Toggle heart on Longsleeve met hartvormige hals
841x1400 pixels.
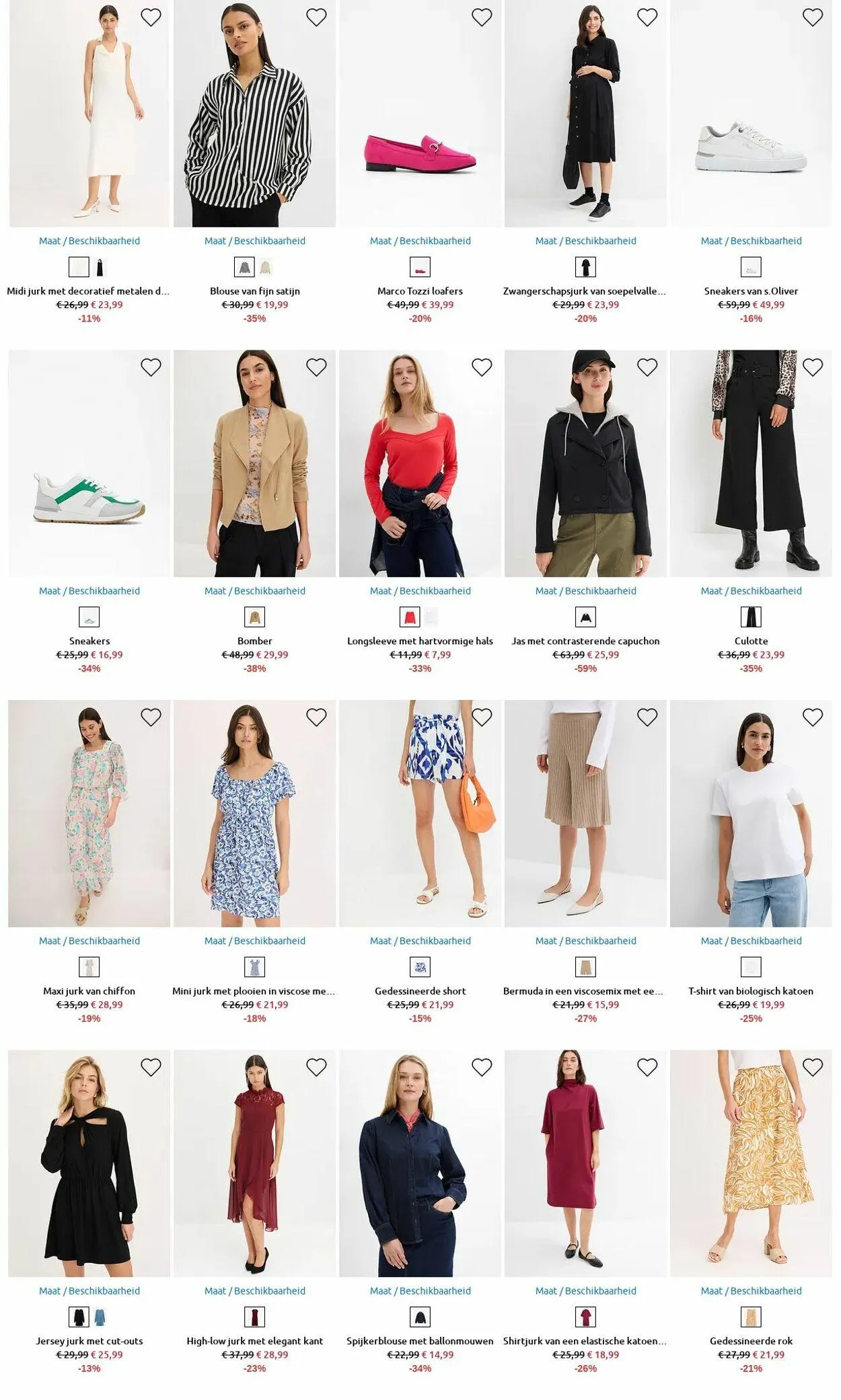point(482,367)
